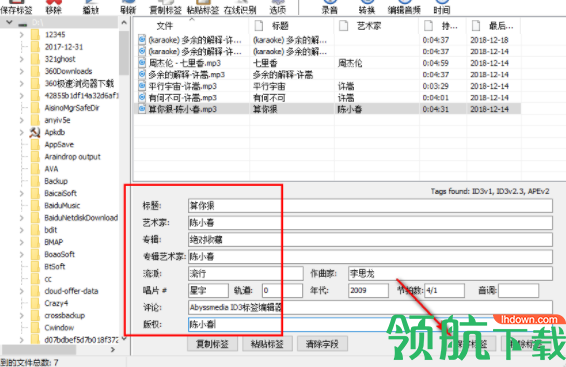Open the Online Identify (在线识别) tool
Viewport: 566px width, 367px height.
tap(240, 7)
